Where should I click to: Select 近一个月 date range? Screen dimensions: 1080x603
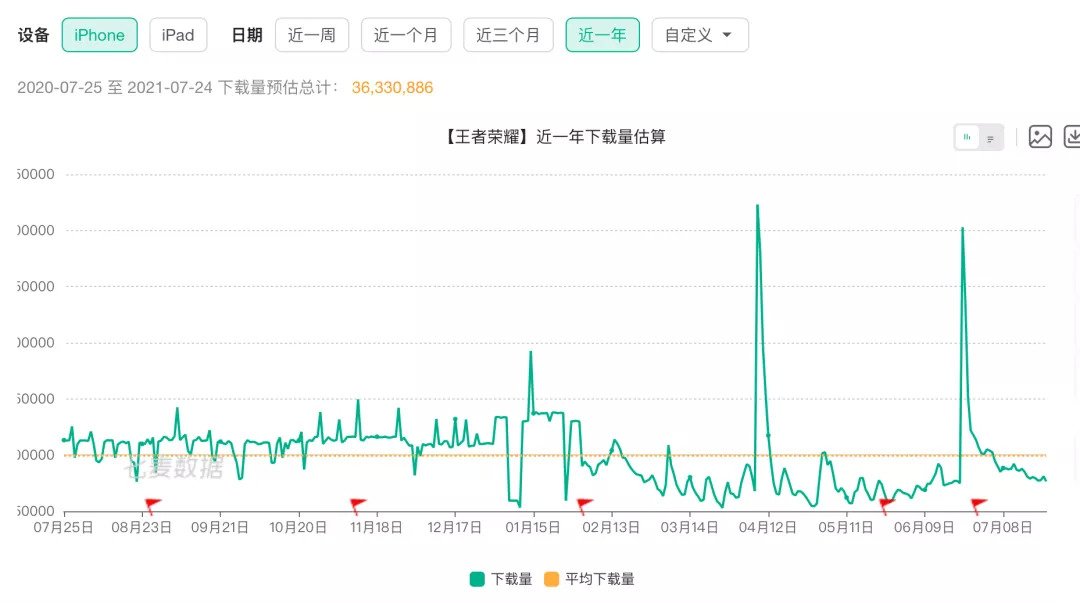[x=406, y=35]
